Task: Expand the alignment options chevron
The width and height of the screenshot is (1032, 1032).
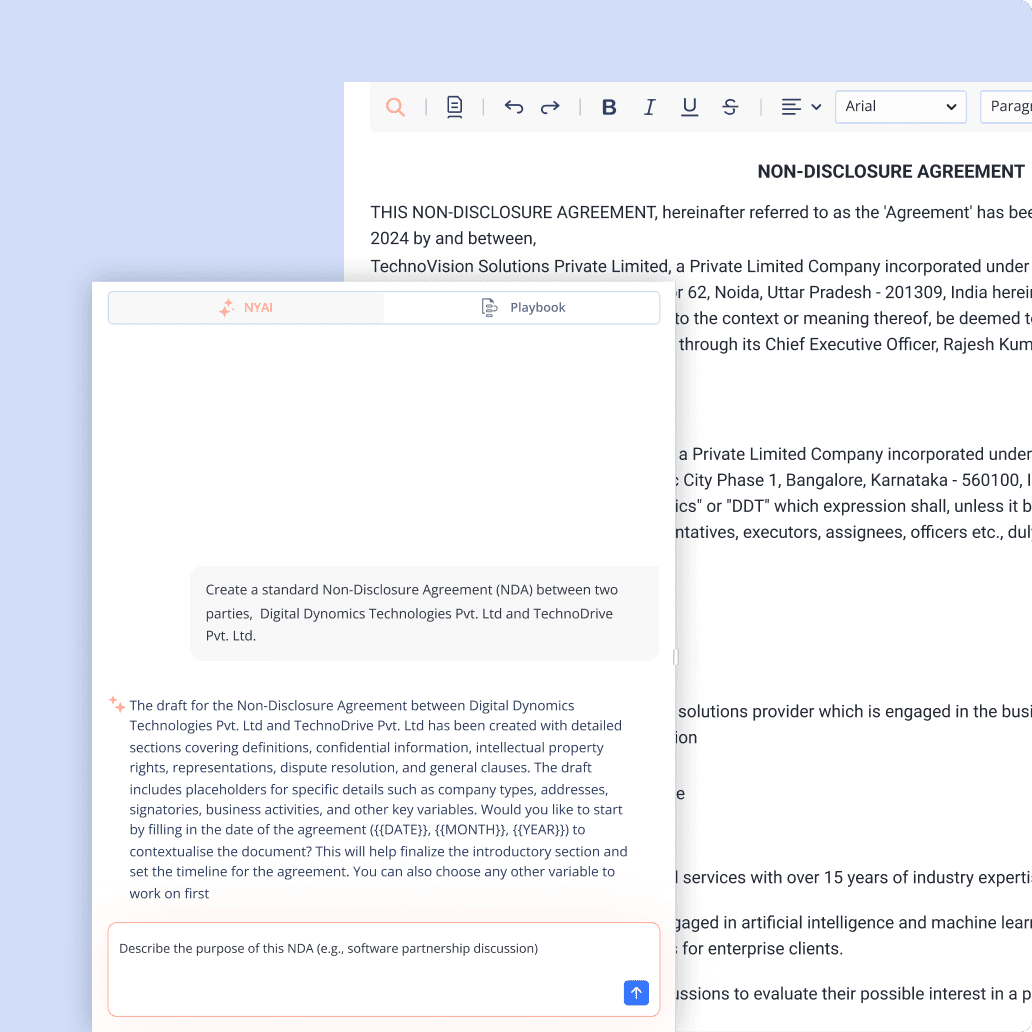Action: [816, 107]
